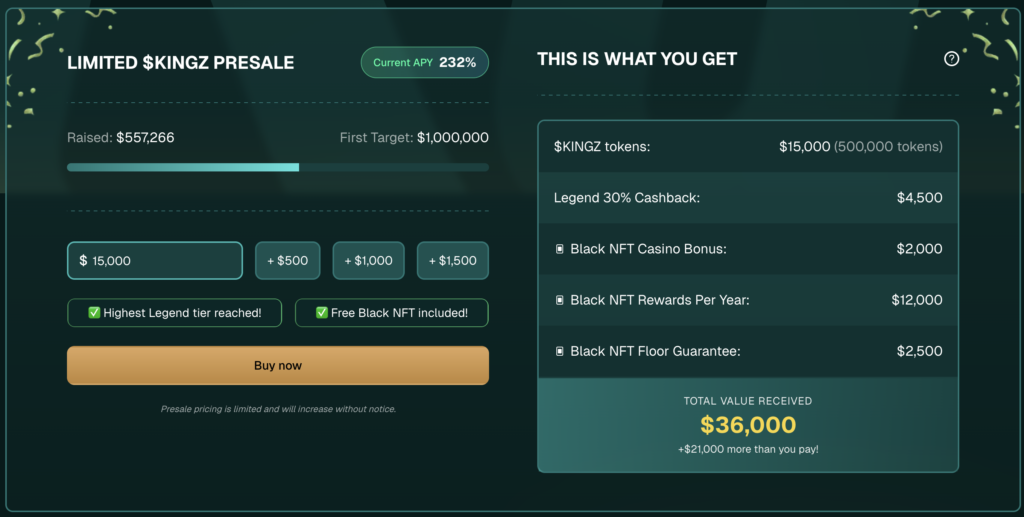Select the Highest Legend tier reached badge
The image size is (1024, 517).
174,313
